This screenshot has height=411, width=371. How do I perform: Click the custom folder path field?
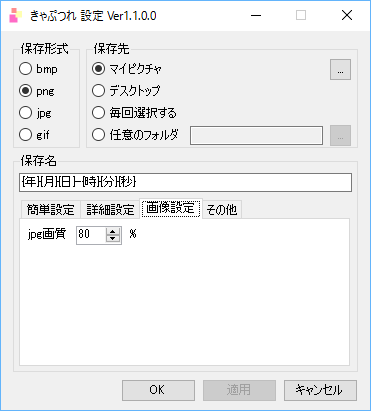point(256,135)
